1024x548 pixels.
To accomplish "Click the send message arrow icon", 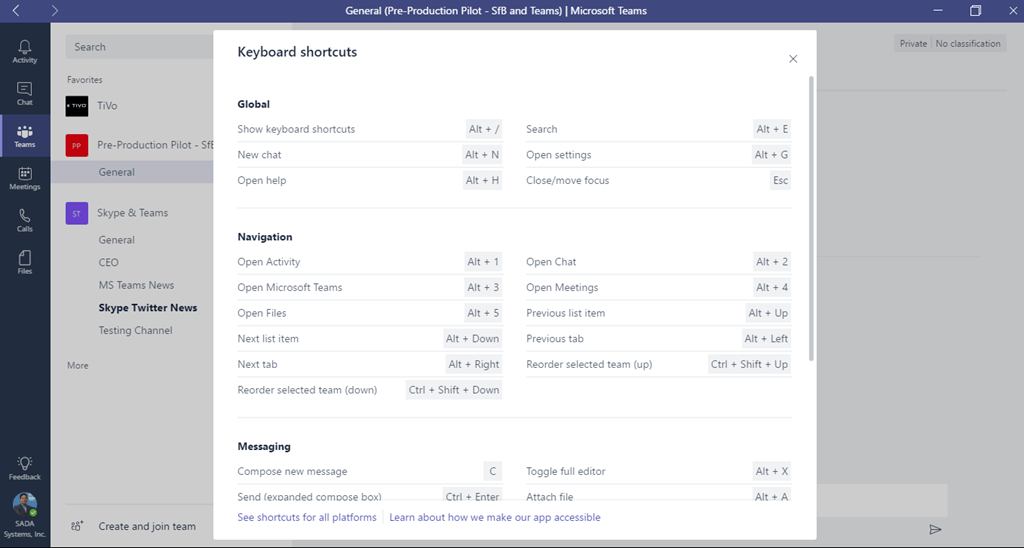I will pos(935,529).
